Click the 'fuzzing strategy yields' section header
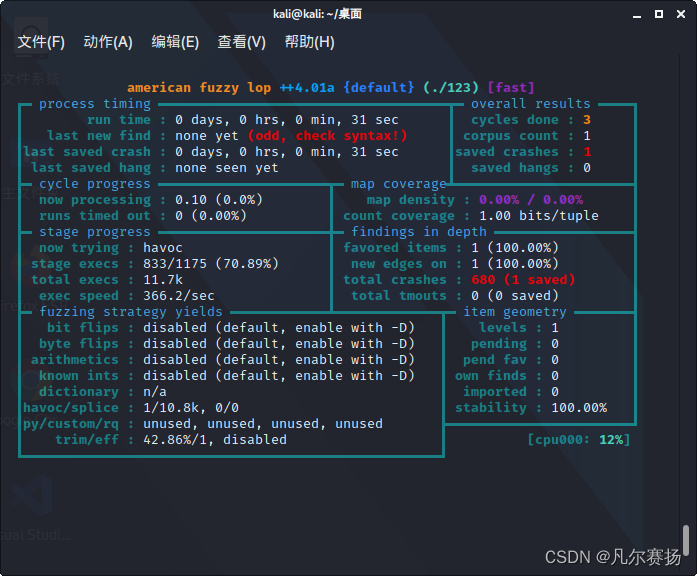 131,312
